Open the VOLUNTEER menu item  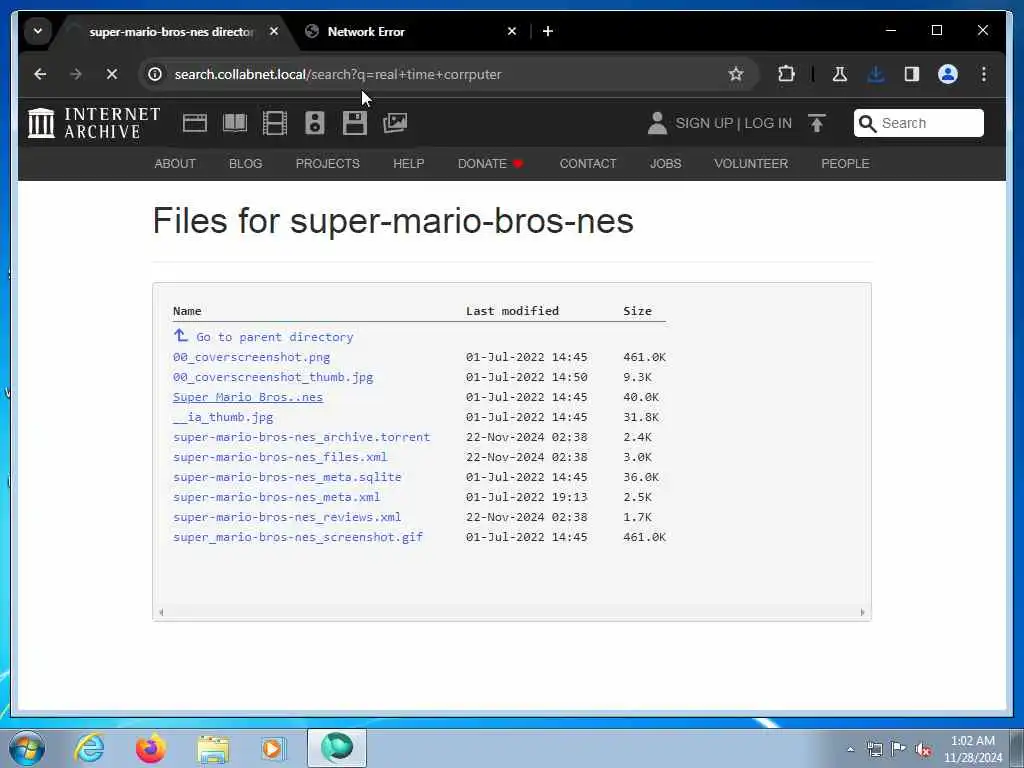click(x=751, y=164)
